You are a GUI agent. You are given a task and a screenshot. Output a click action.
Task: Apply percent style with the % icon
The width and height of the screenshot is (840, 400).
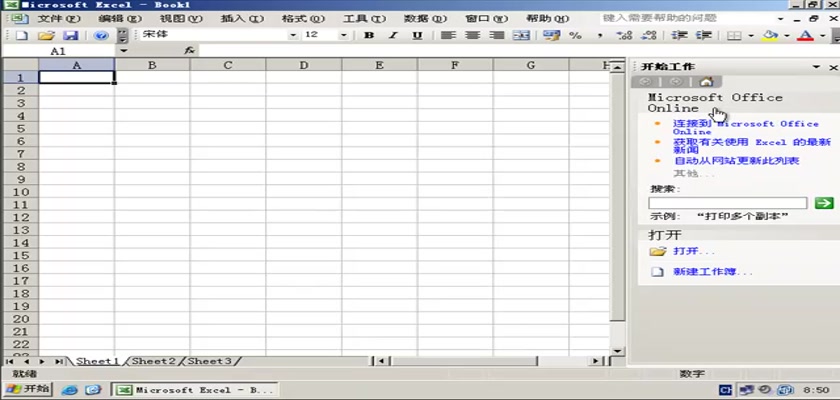pos(575,35)
